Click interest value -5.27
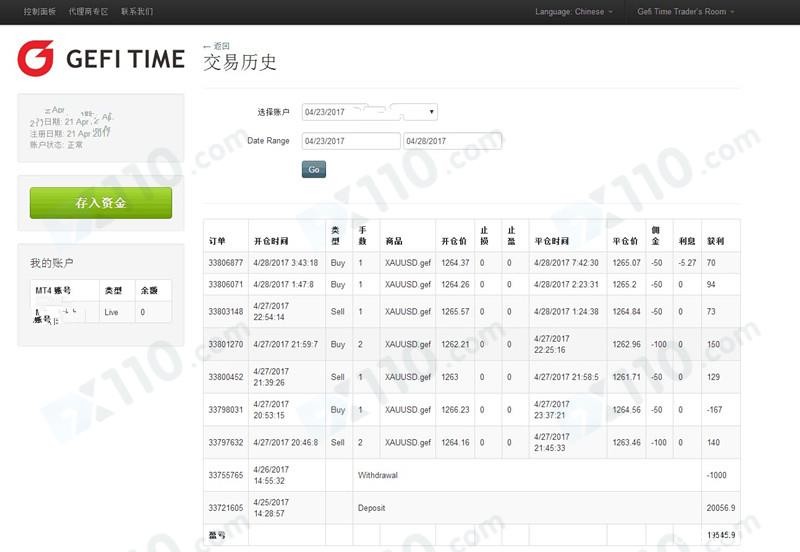800x552 pixels. point(687,263)
